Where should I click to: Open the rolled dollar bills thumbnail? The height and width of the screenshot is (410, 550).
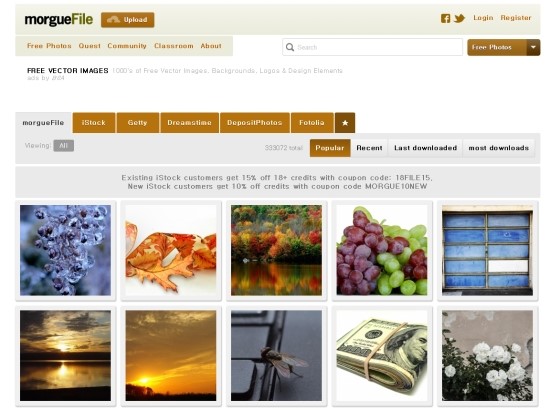tap(382, 356)
